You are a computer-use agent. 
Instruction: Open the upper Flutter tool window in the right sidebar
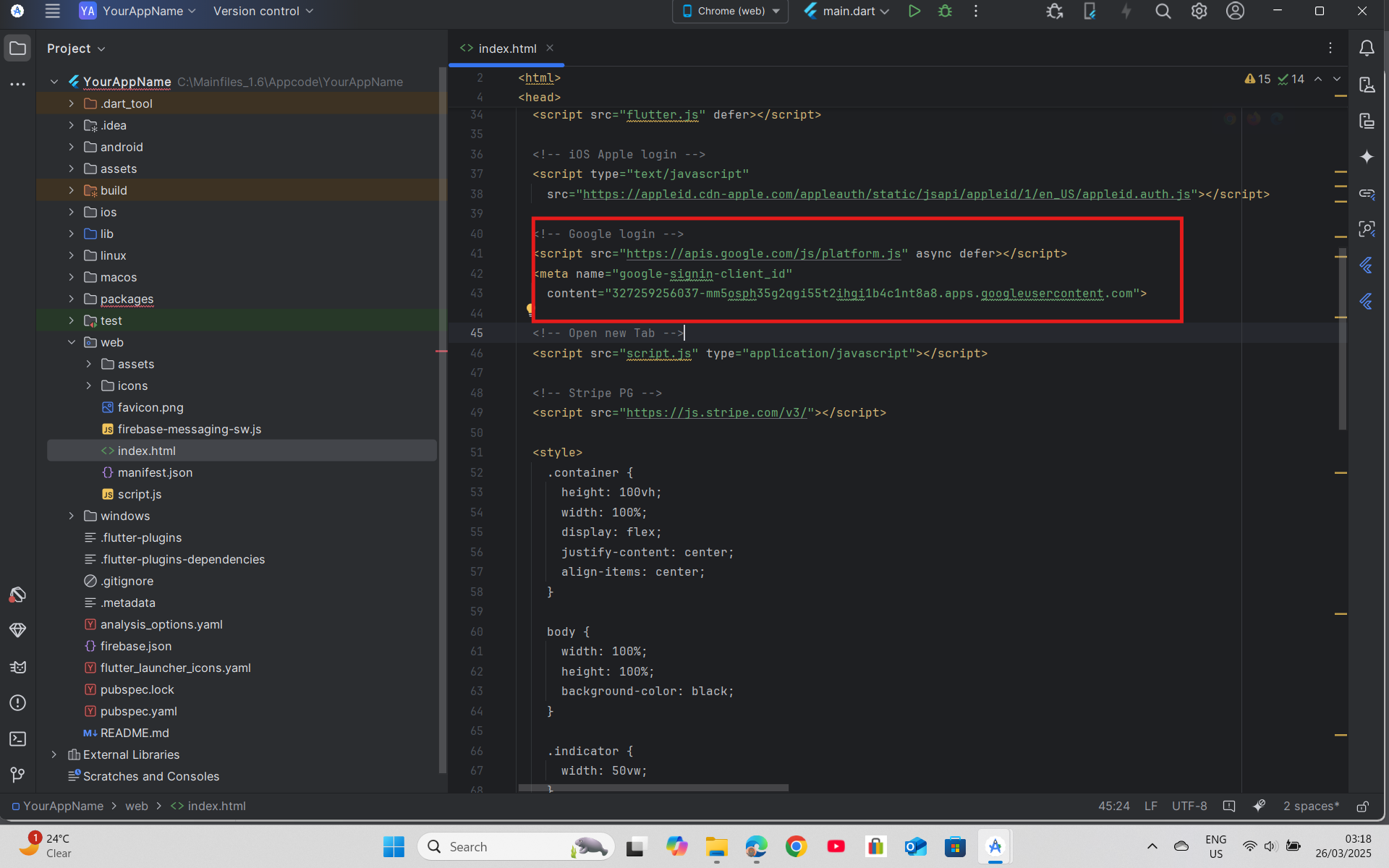(x=1367, y=265)
